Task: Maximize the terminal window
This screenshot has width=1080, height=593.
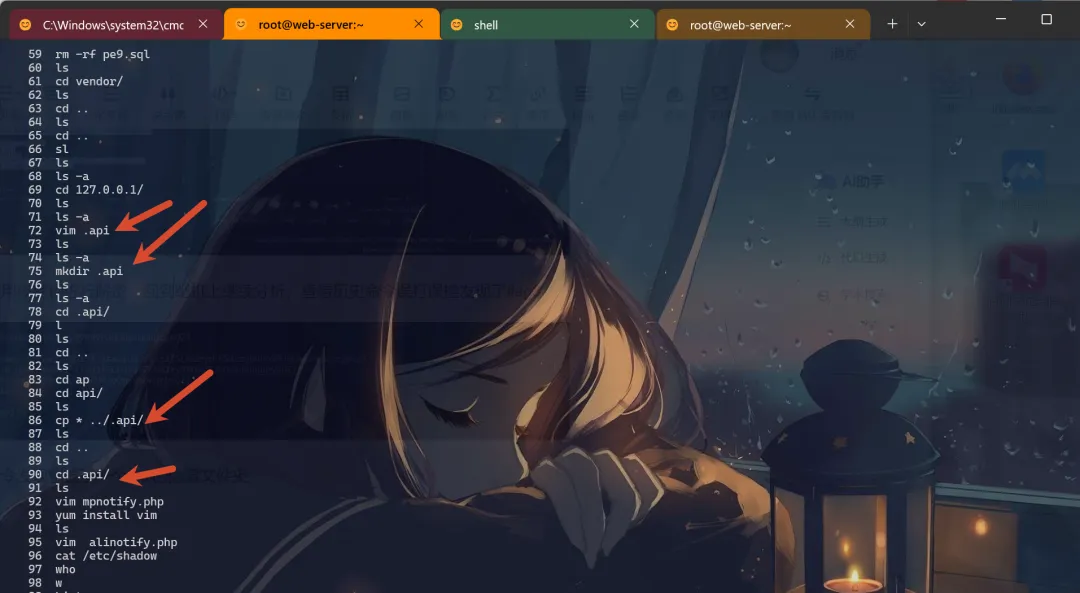Action: pyautogui.click(x=1046, y=19)
